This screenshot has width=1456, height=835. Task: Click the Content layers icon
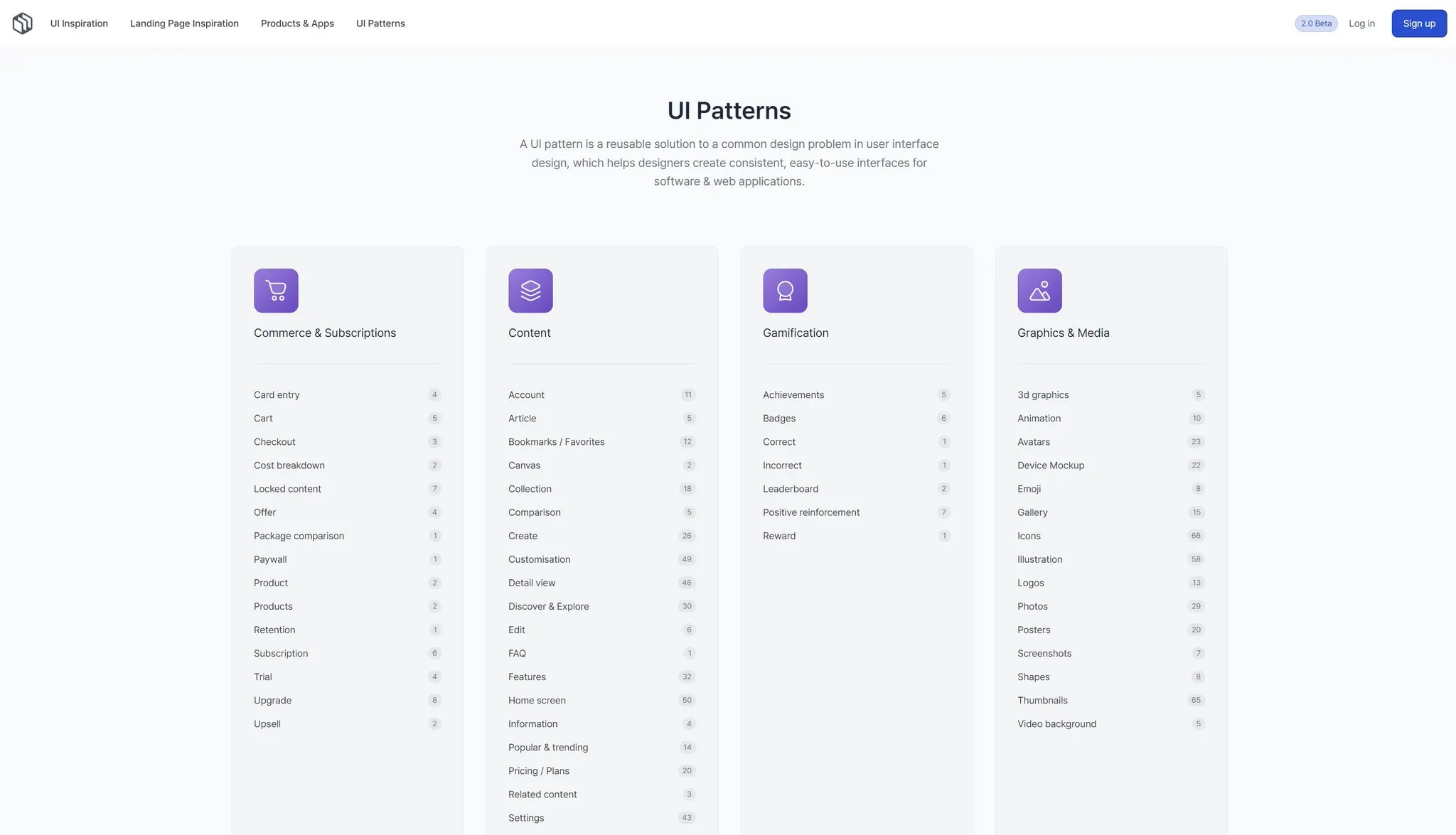coord(530,291)
